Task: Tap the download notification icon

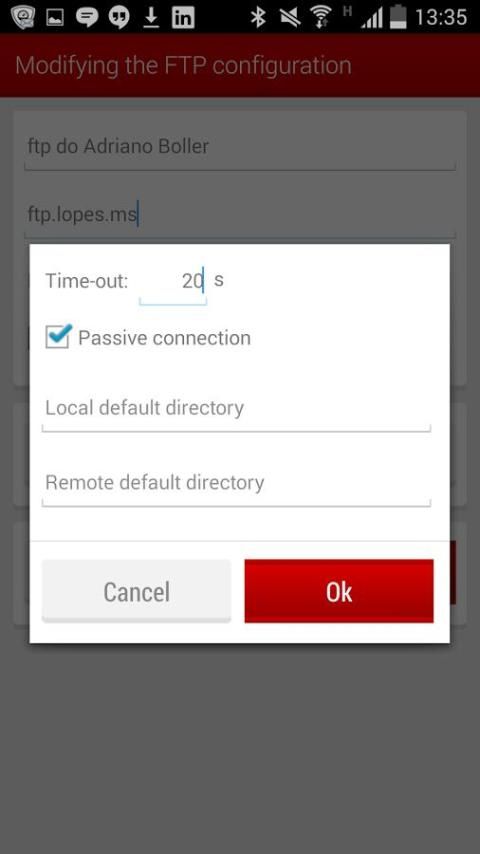Action: pos(151,17)
